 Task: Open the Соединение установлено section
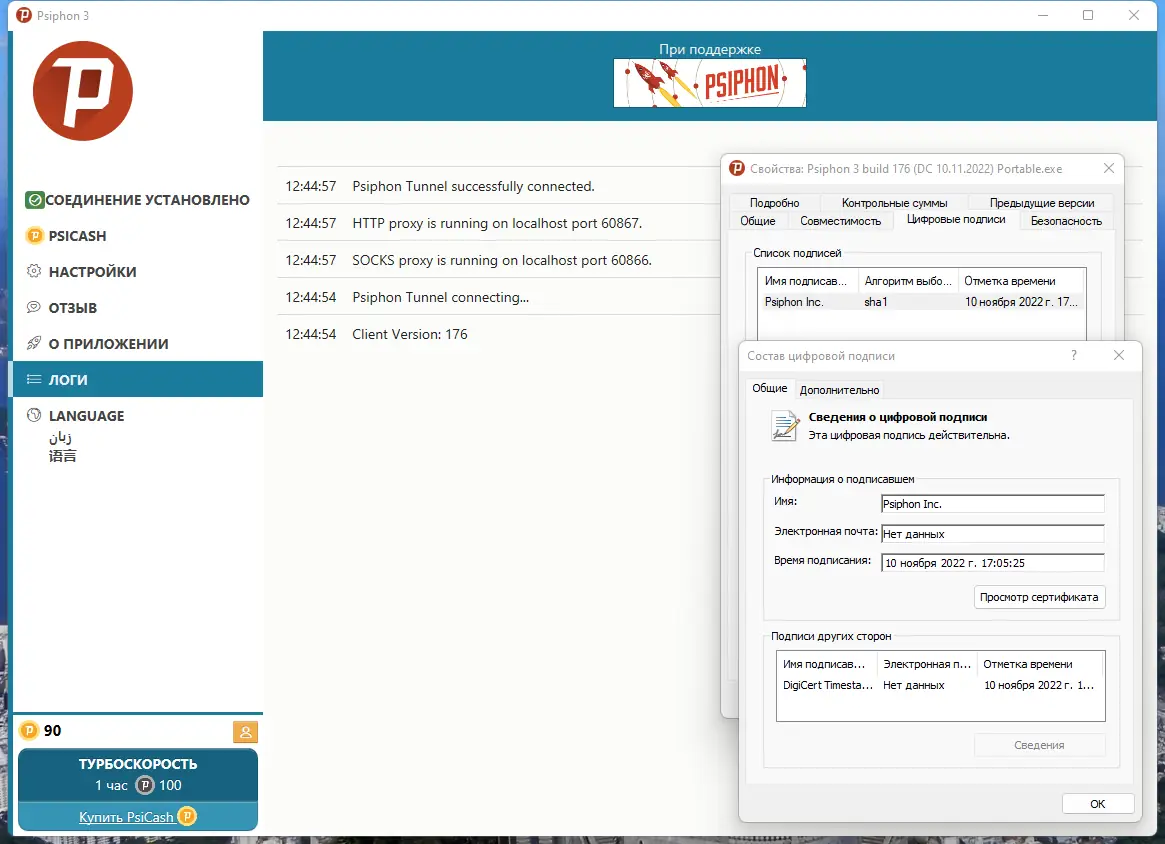tap(138, 200)
